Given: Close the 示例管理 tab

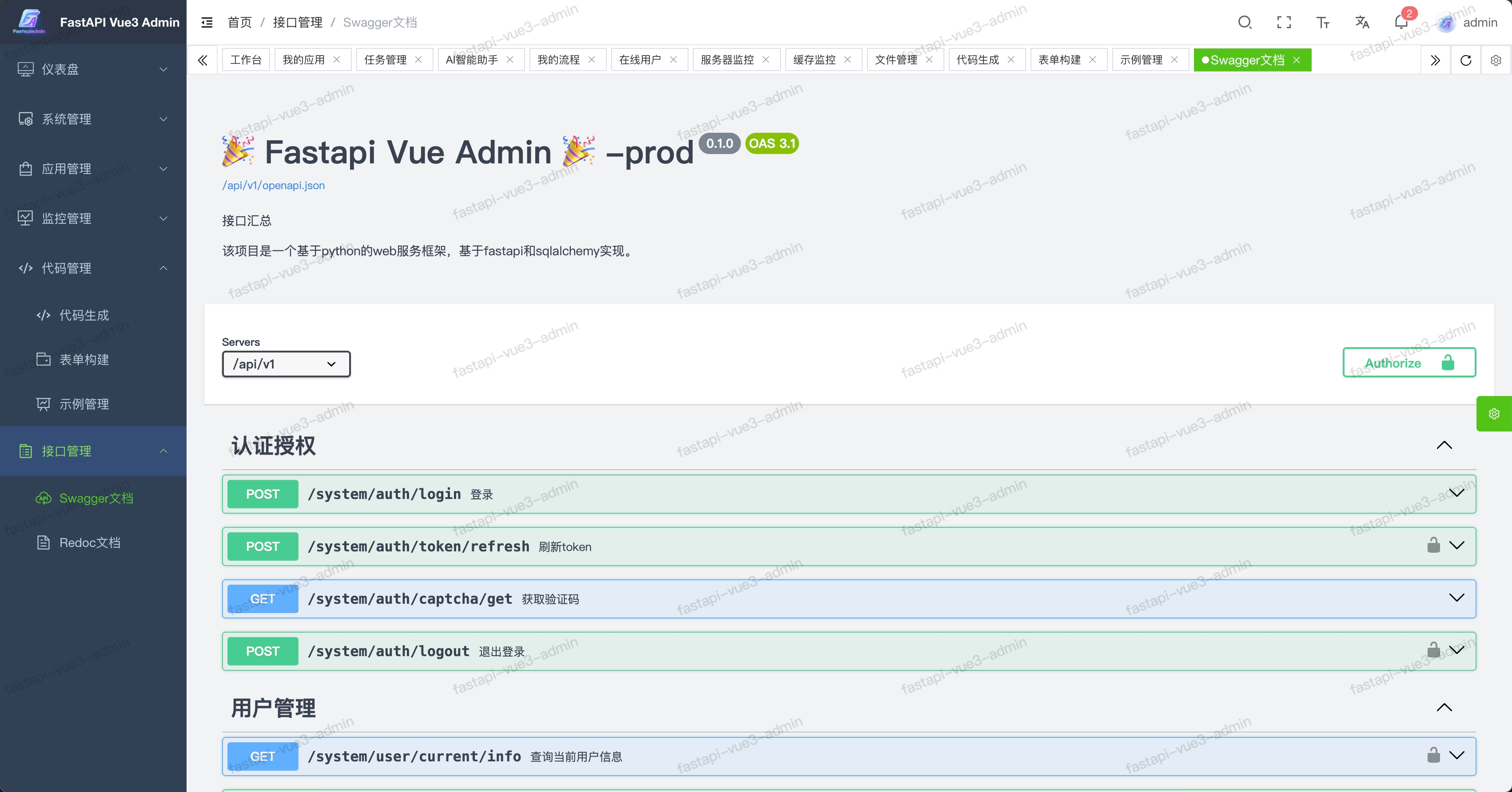Looking at the screenshot, I should click(x=1174, y=60).
